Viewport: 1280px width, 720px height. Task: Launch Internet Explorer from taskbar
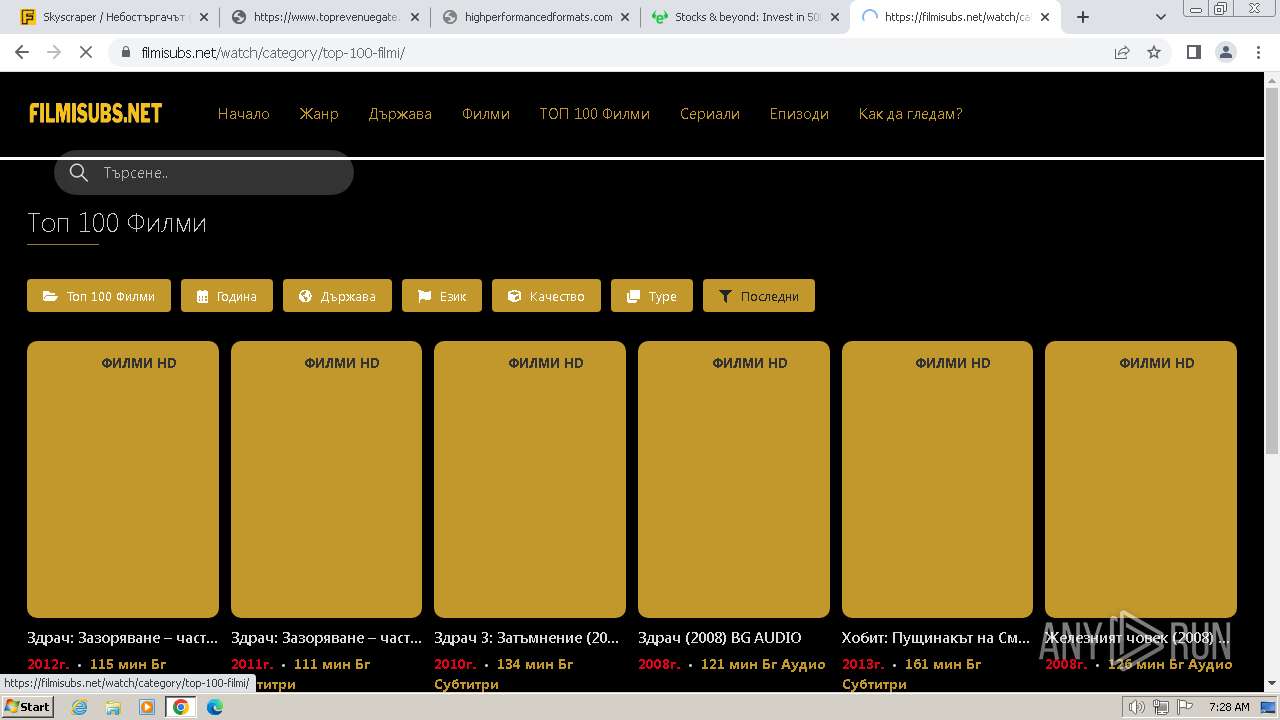80,707
